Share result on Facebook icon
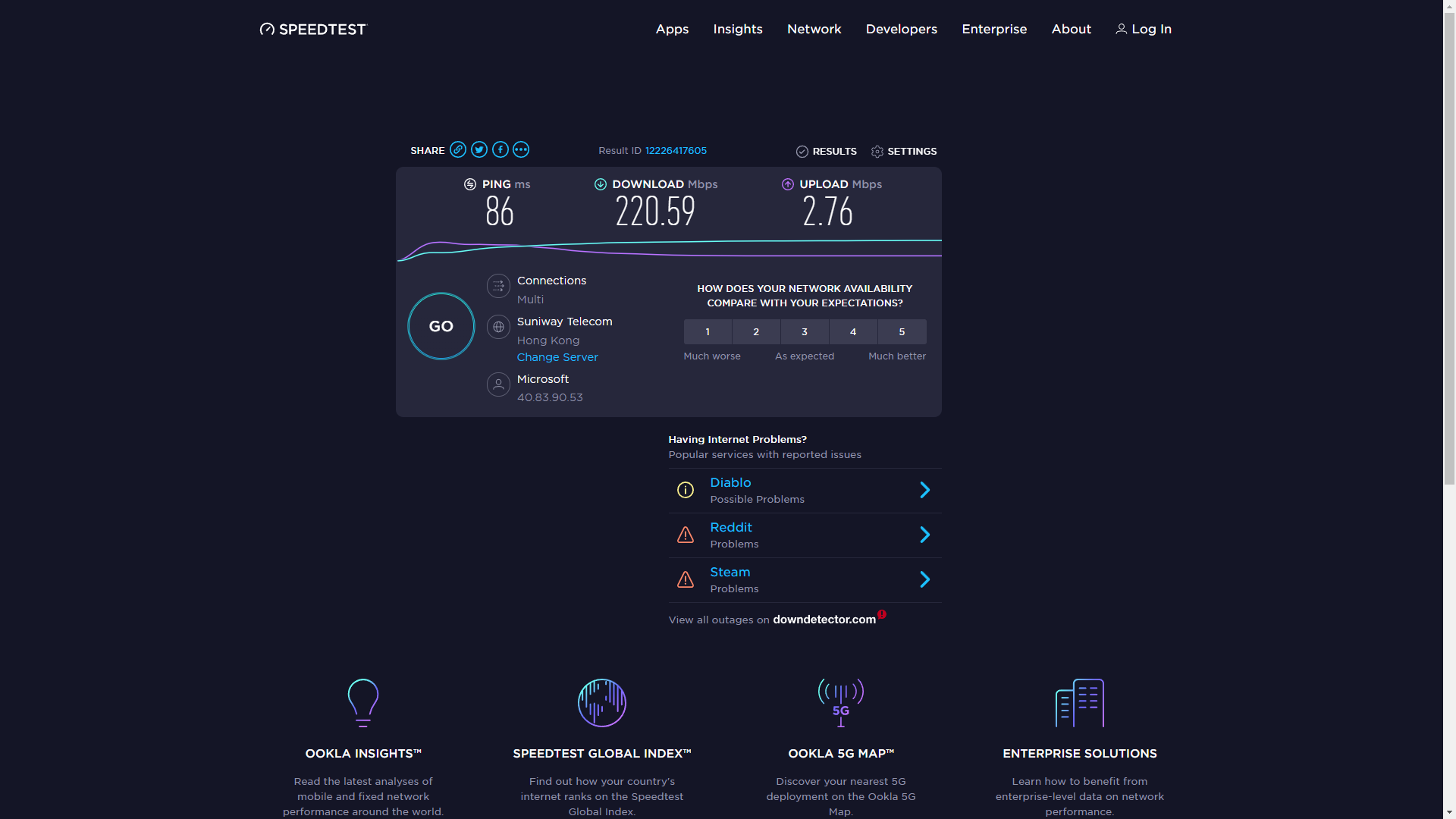Image resolution: width=1456 pixels, height=819 pixels. coord(500,149)
